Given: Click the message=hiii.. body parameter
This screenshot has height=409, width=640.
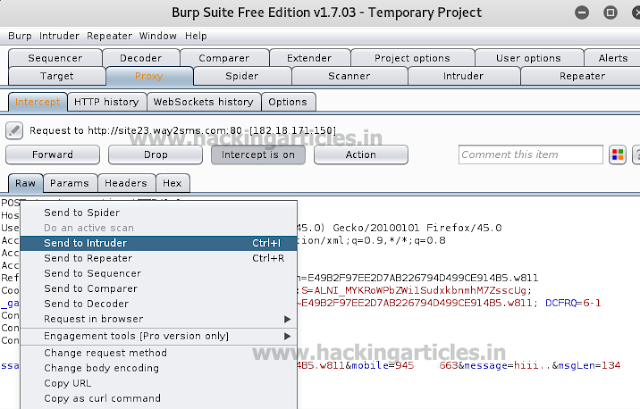Looking at the screenshot, I should (x=508, y=365).
